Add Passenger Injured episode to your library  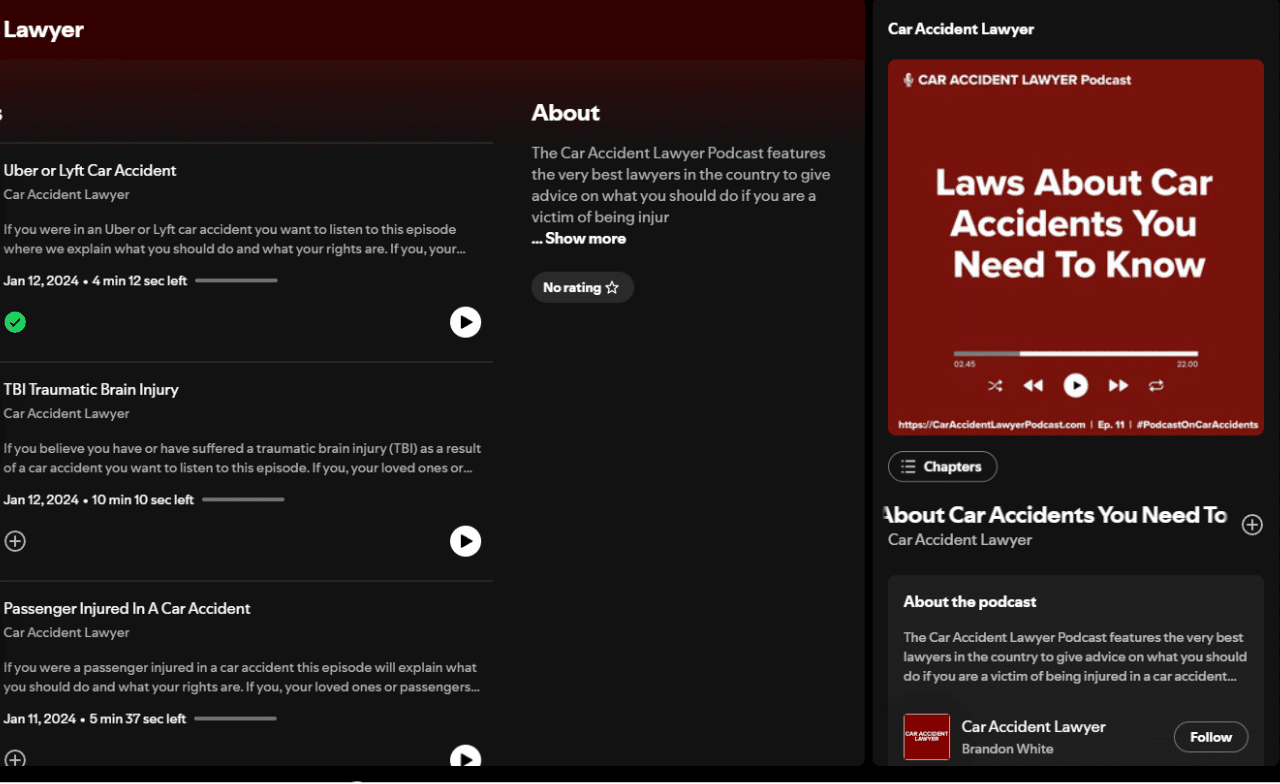click(15, 759)
